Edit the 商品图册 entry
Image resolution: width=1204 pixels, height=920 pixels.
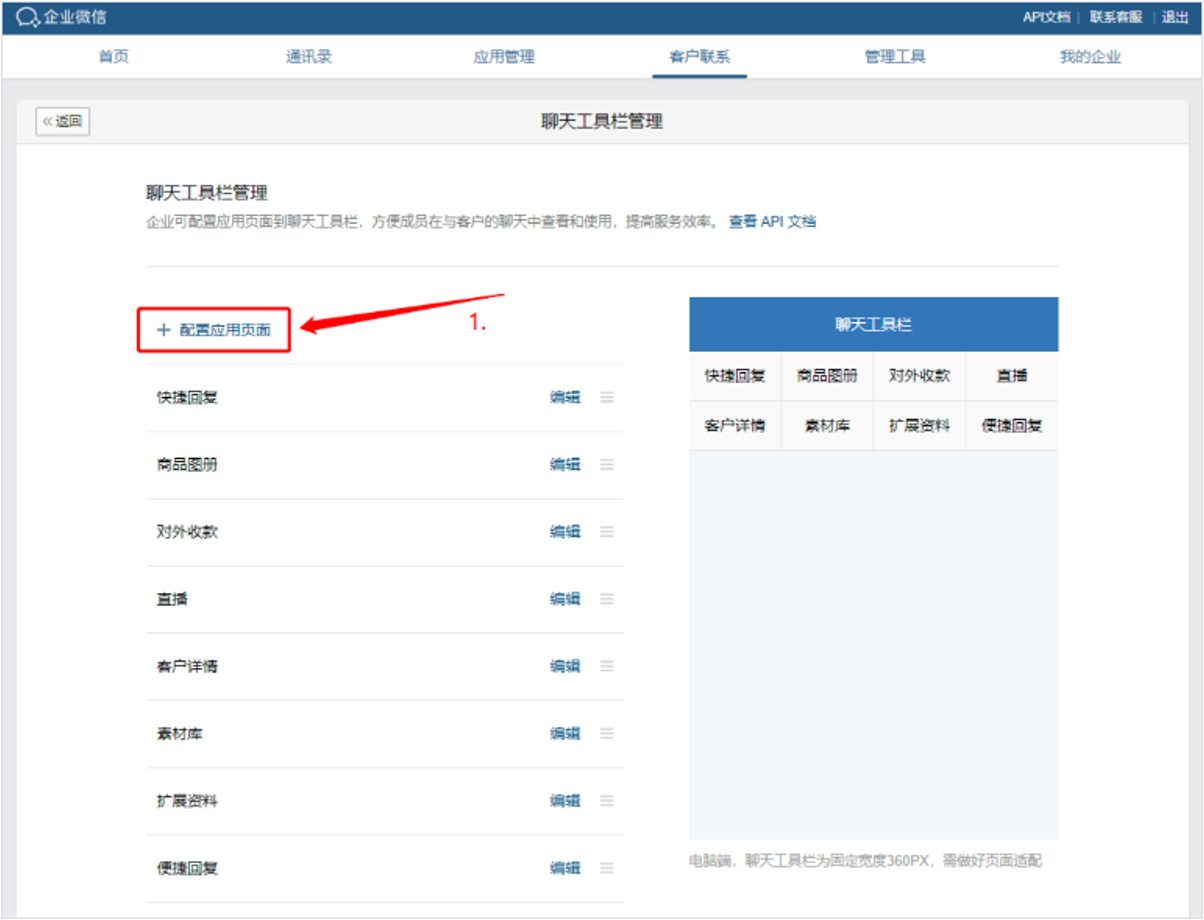(565, 464)
